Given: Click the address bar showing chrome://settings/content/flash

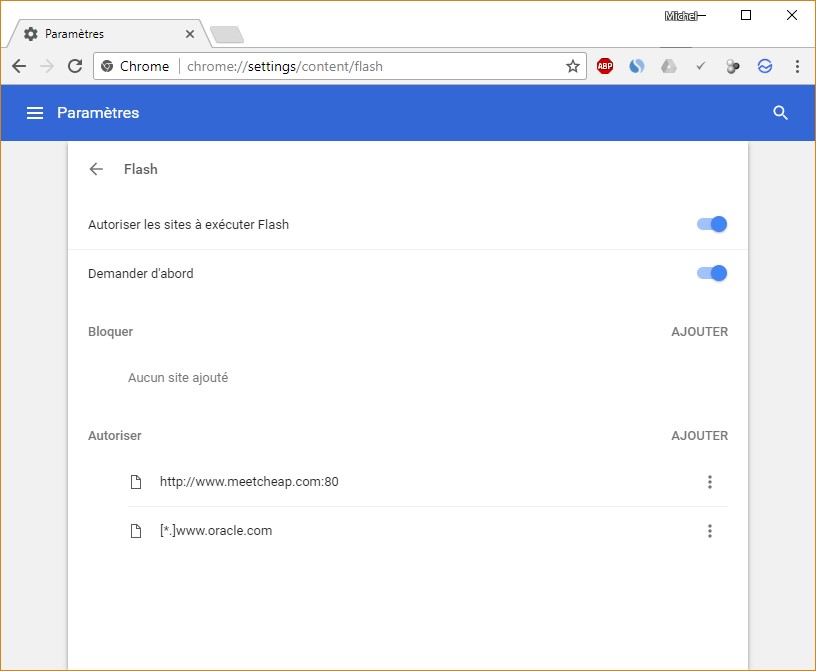Looking at the screenshot, I should point(370,66).
